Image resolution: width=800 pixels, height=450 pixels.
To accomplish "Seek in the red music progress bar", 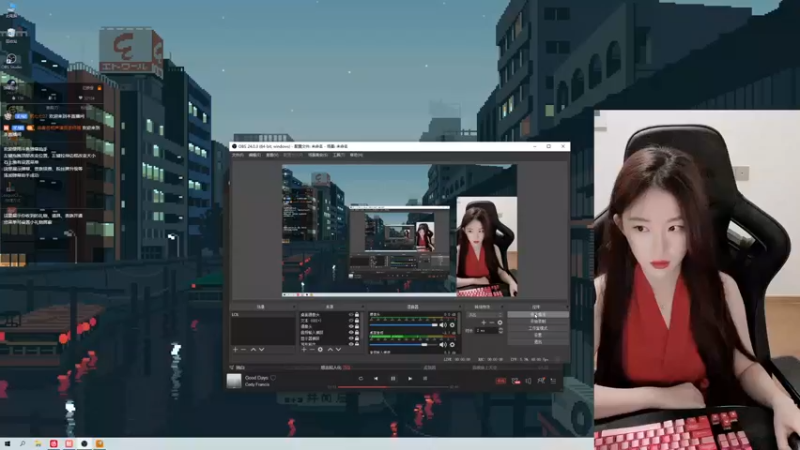I will 393,387.
